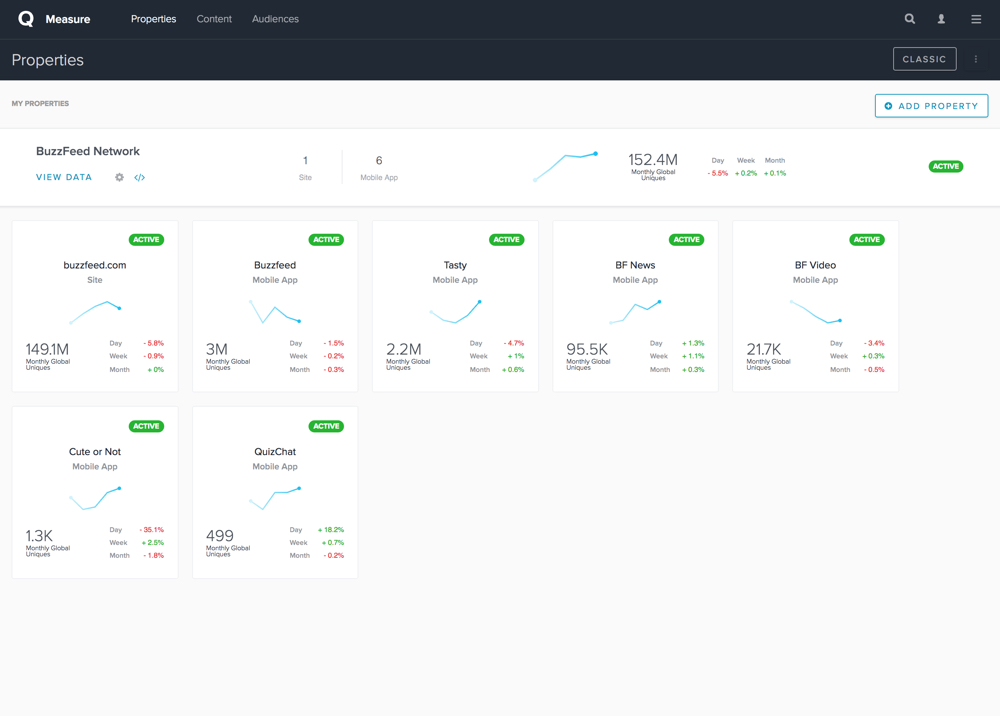The height and width of the screenshot is (716, 1000).
Task: Click the 1.3K uniques value
Action: [39, 536]
